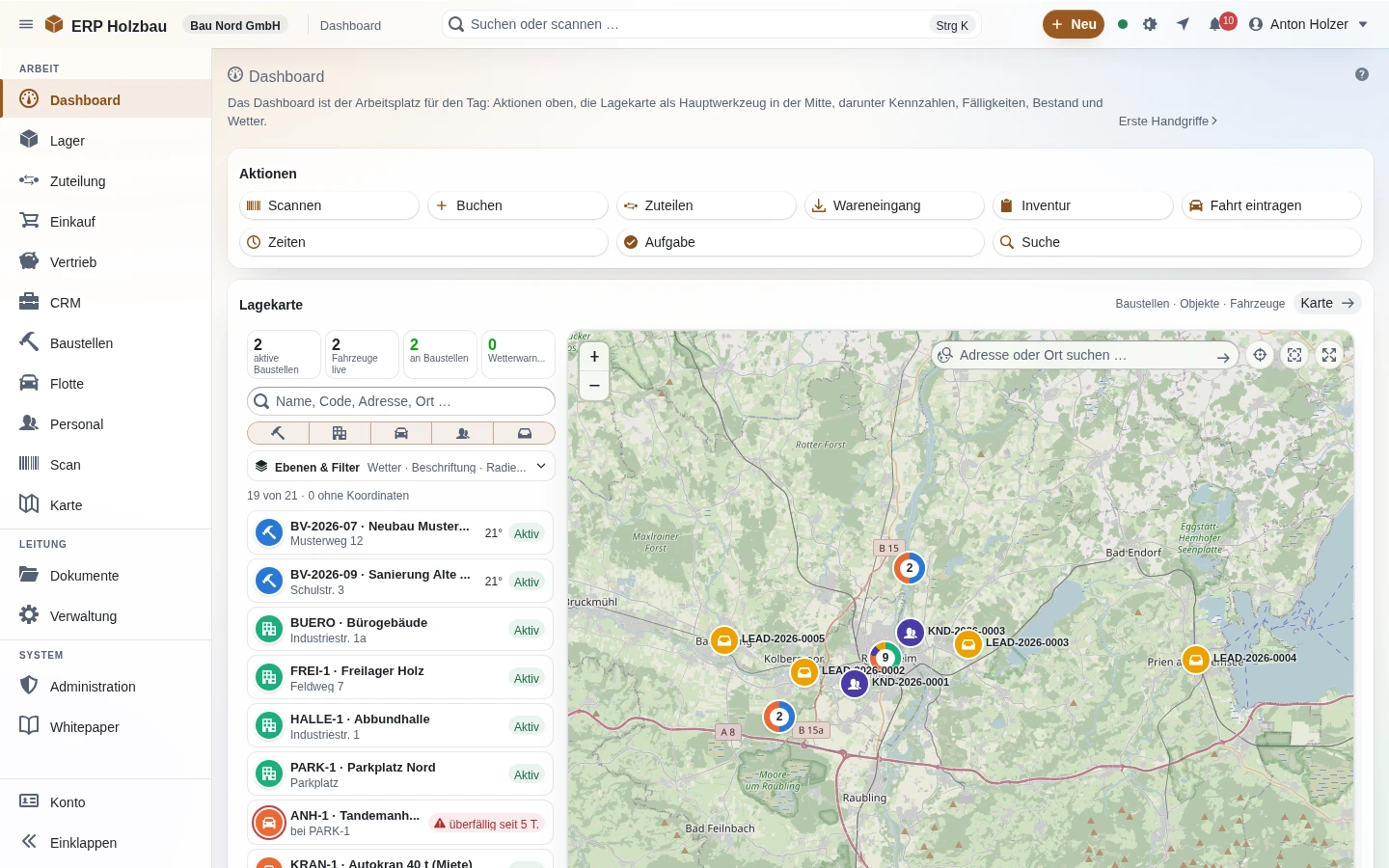This screenshot has height=868, width=1389.
Task: Open the settings gear in top bar
Action: [1150, 24]
